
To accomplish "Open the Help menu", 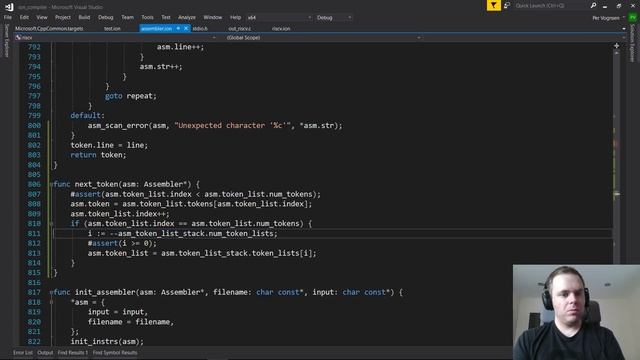I will tap(235, 18).
